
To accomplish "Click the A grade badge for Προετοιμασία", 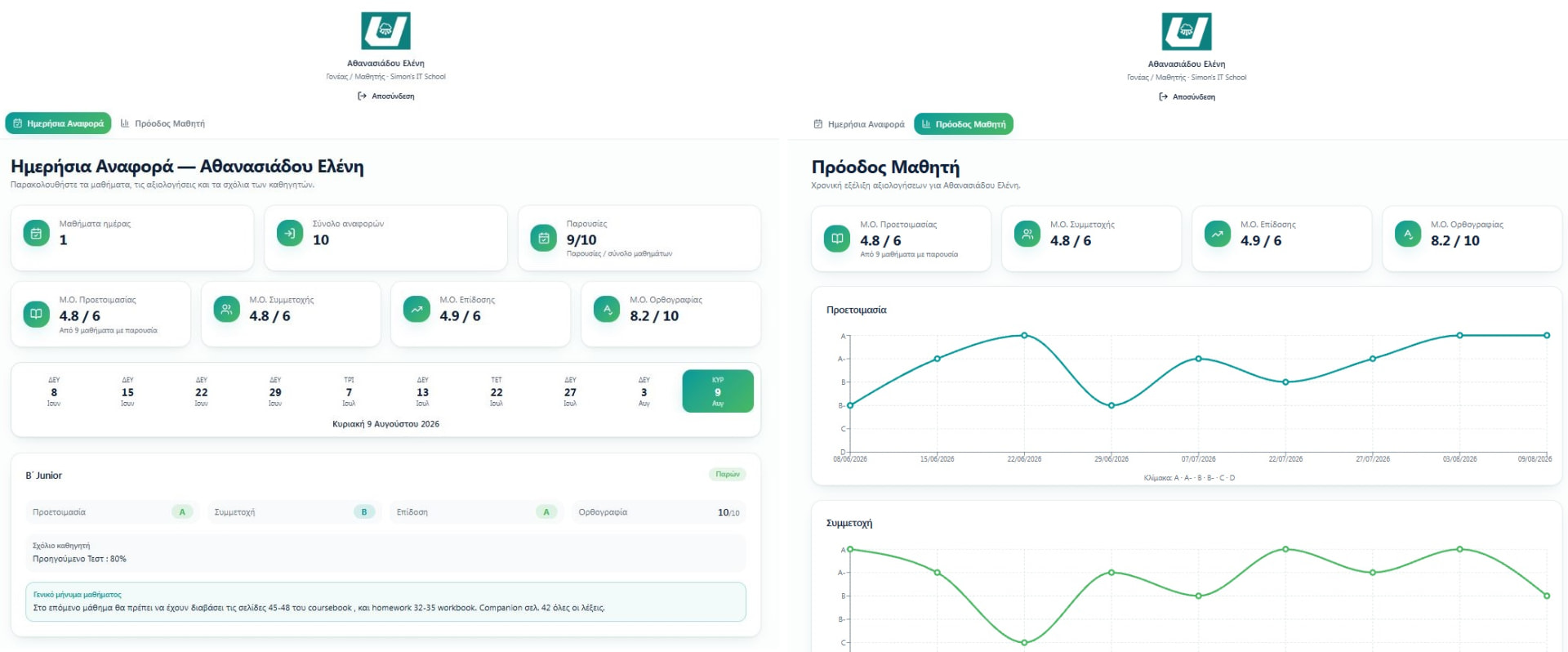I will [182, 512].
